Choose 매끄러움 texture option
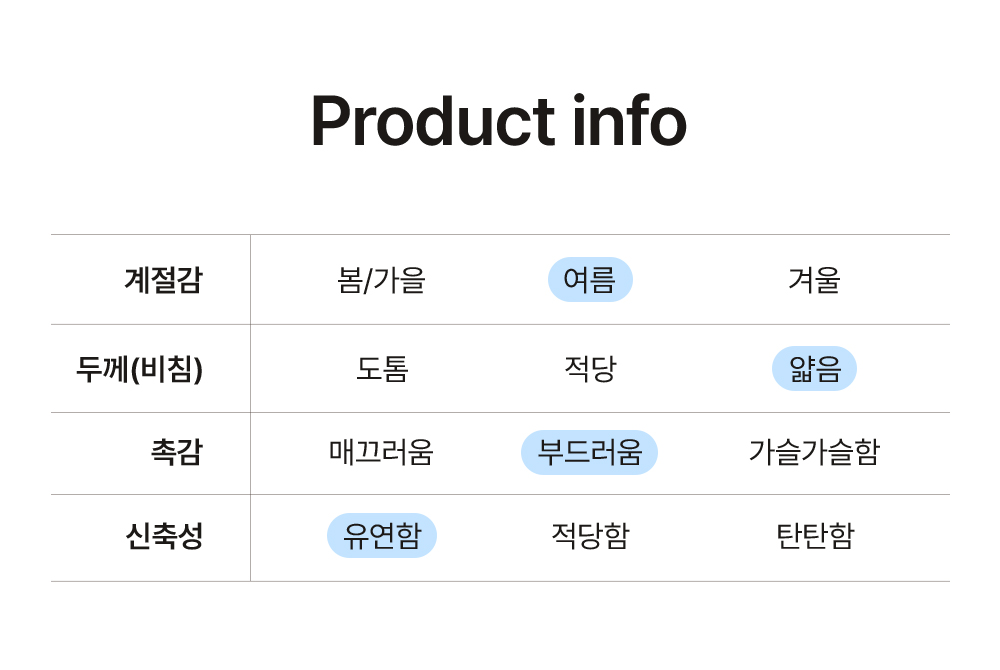Image resolution: width=1000 pixels, height=670 pixels. tap(381, 452)
